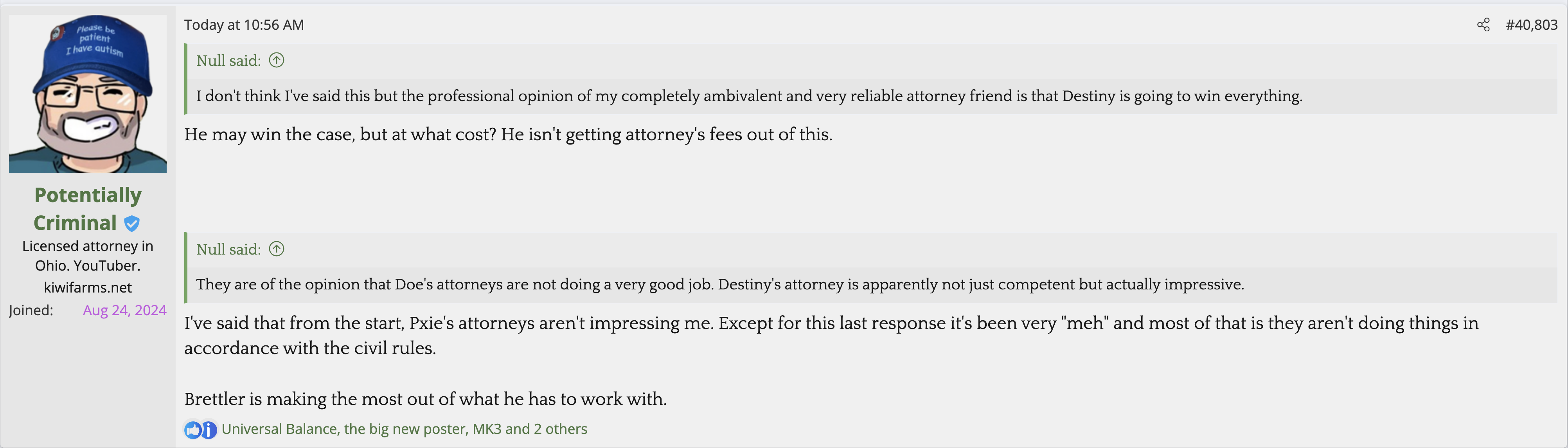The image size is (1568, 448).
Task: Open Universal Balance in the reactions list
Action: click(x=279, y=429)
